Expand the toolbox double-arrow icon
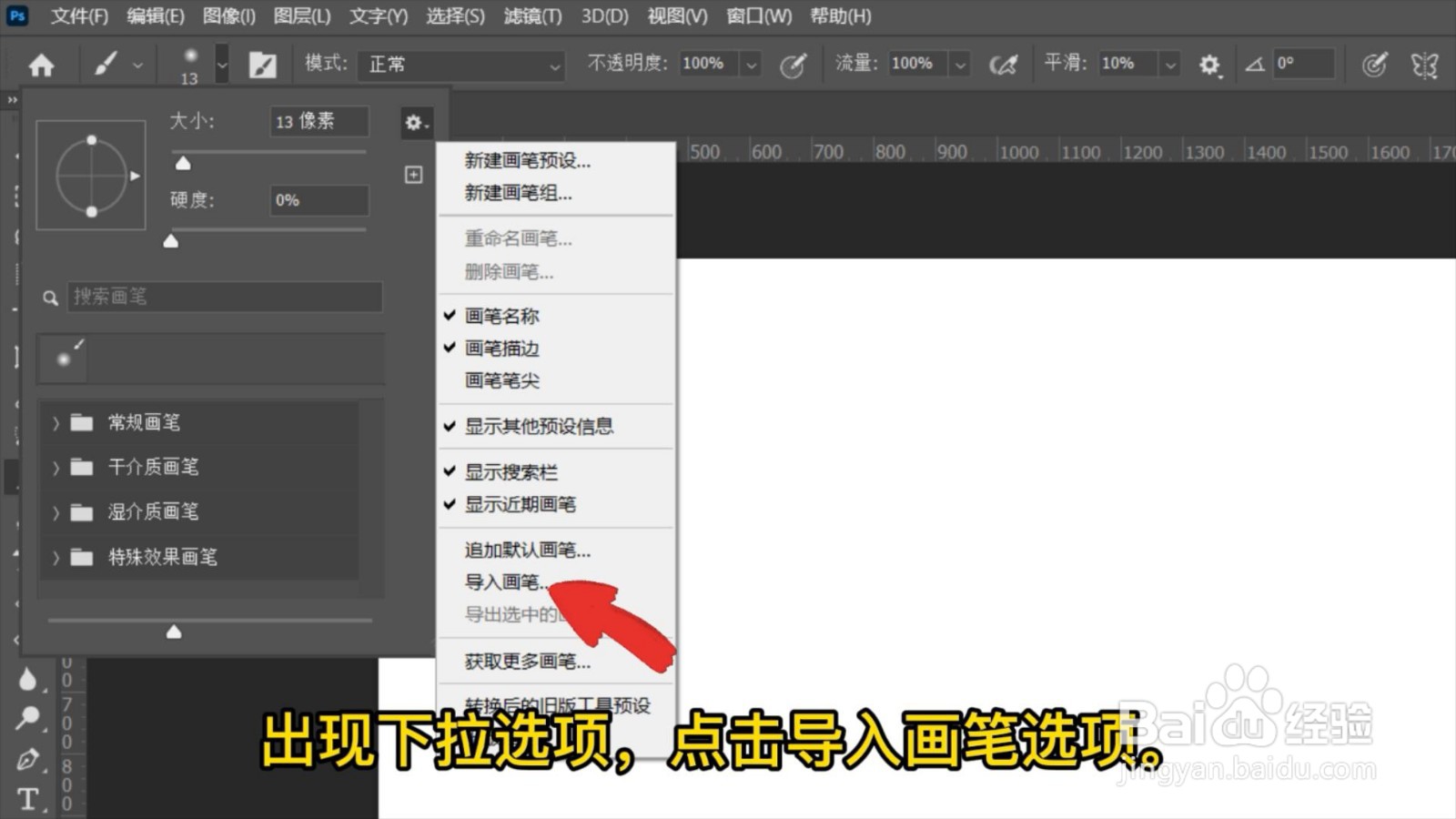 (12, 100)
